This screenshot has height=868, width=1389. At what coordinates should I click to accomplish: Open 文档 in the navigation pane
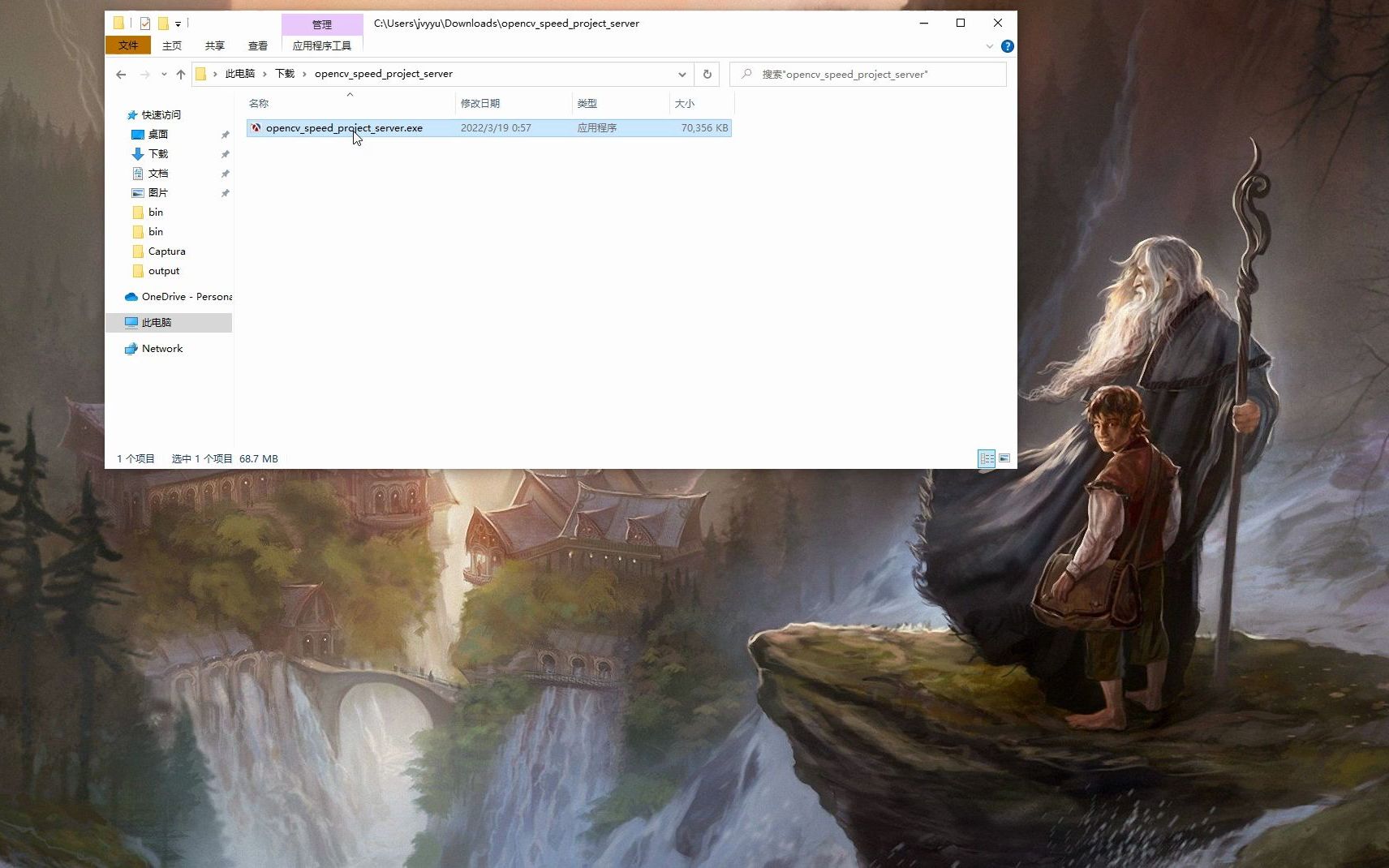click(158, 174)
